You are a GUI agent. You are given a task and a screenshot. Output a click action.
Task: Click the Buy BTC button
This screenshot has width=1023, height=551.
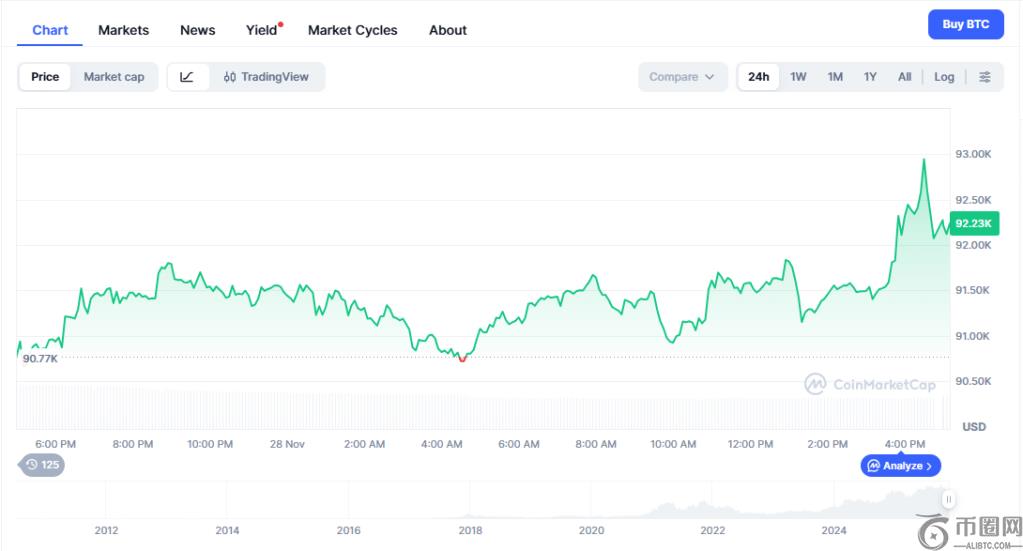tap(965, 25)
